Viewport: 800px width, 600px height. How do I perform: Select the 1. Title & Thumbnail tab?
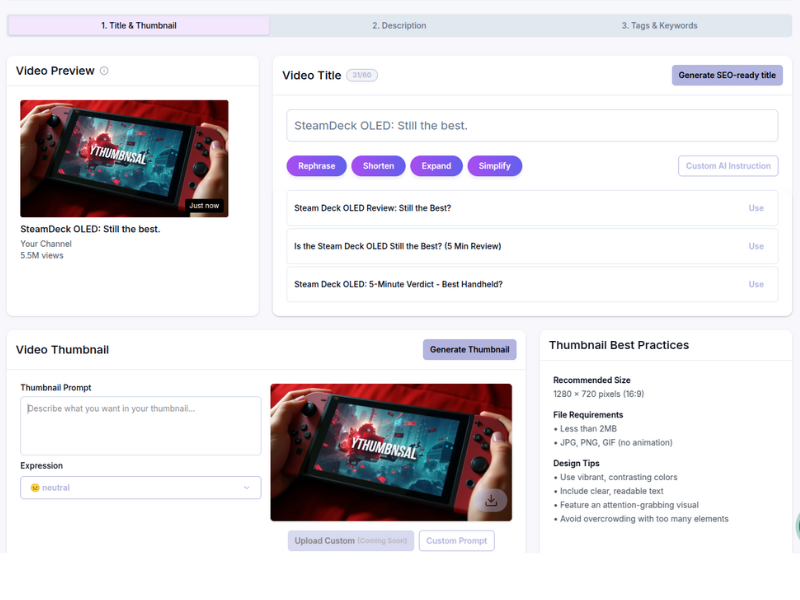[139, 26]
